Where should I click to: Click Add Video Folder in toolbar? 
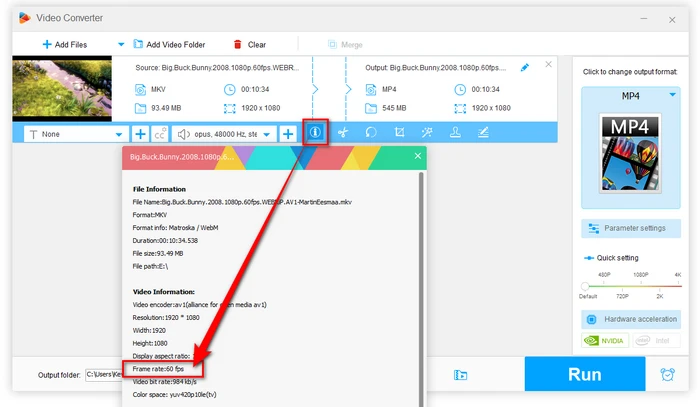[167, 44]
